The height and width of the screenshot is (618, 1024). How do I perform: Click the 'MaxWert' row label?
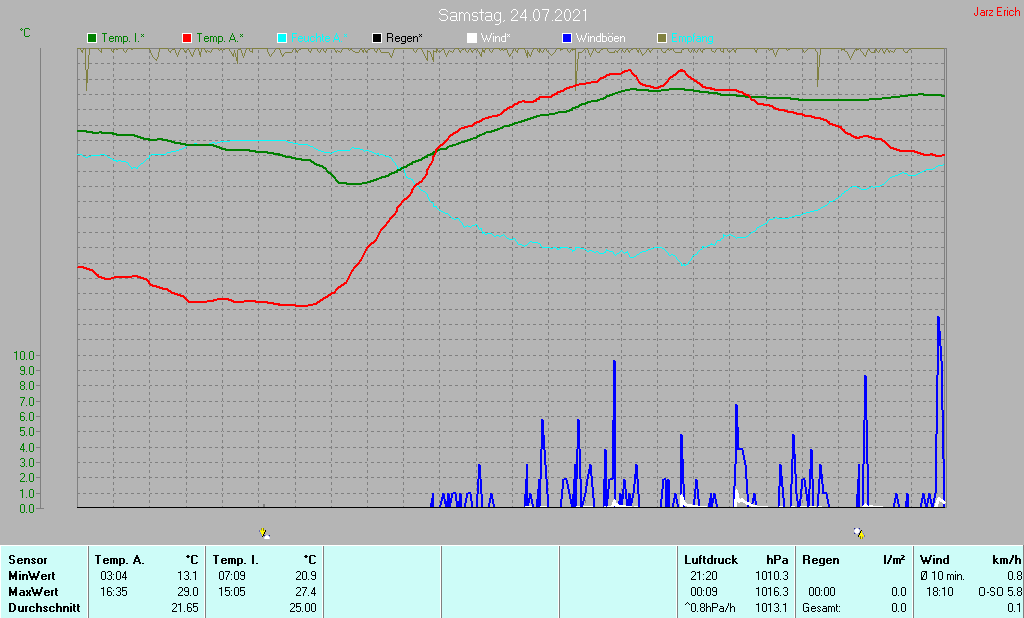pos(33,592)
